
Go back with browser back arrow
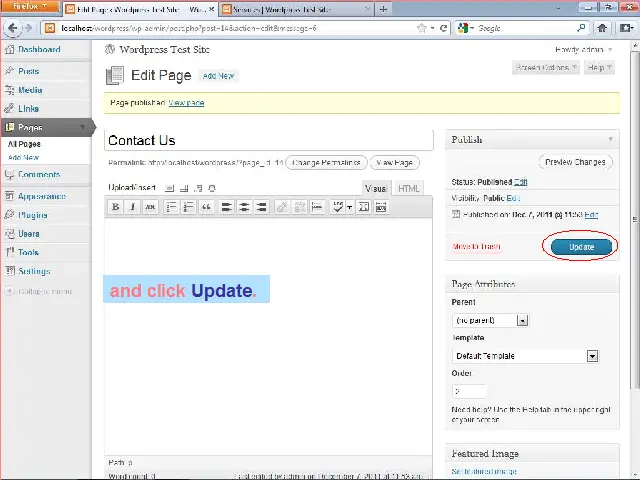pyautogui.click(x=13, y=28)
